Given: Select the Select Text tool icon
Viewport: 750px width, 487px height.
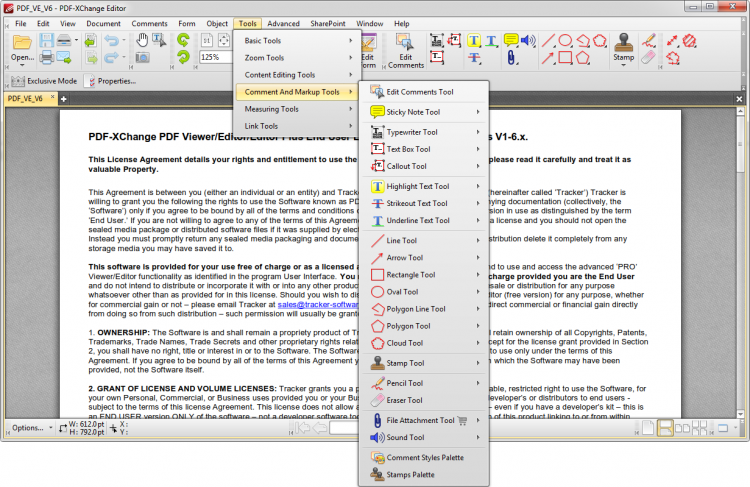Looking at the screenshot, I should coord(159,40).
